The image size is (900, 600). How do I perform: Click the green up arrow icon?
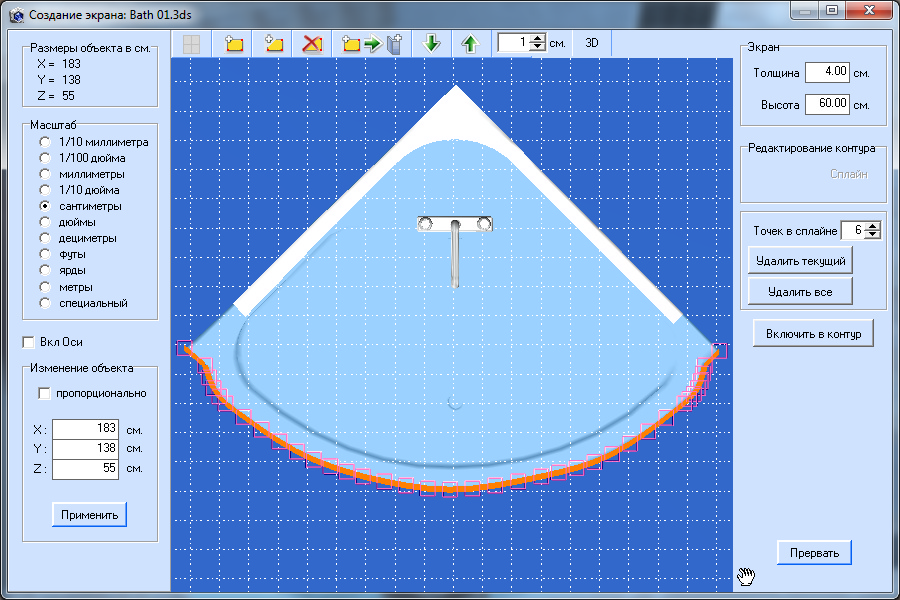click(x=470, y=44)
